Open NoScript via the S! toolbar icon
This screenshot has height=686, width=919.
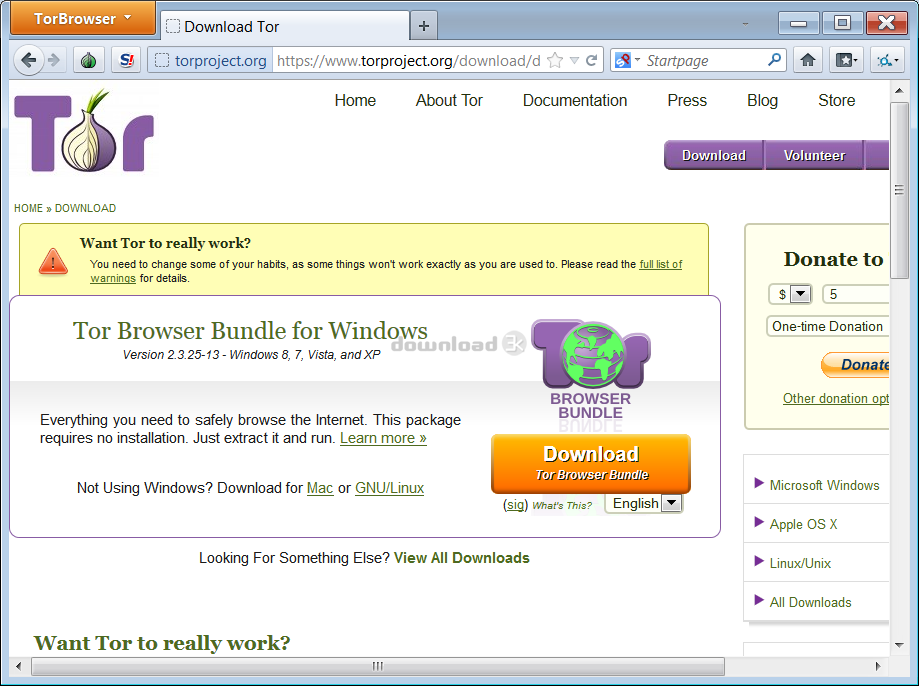coord(125,60)
